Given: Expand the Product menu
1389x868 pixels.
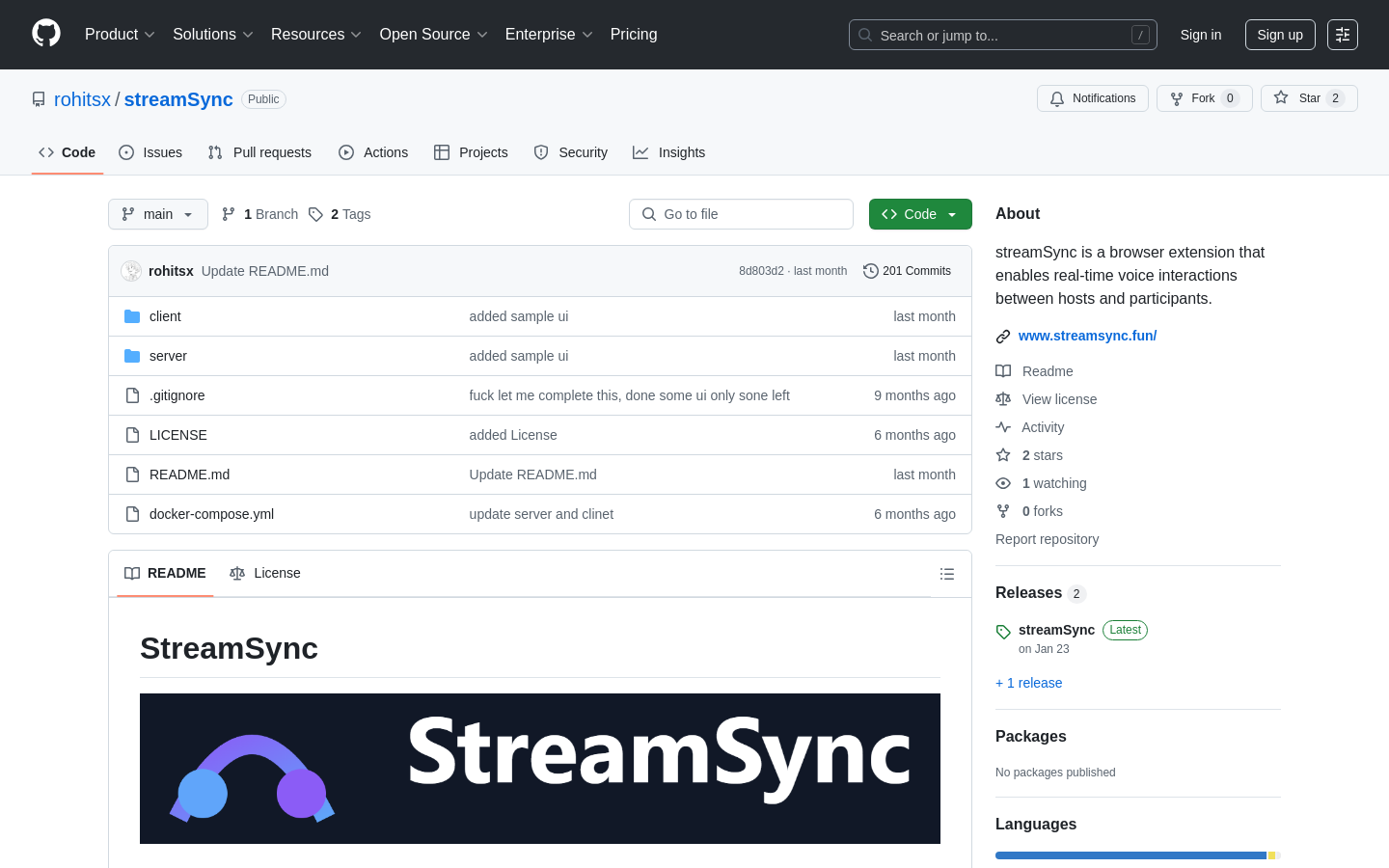Looking at the screenshot, I should pos(120,35).
